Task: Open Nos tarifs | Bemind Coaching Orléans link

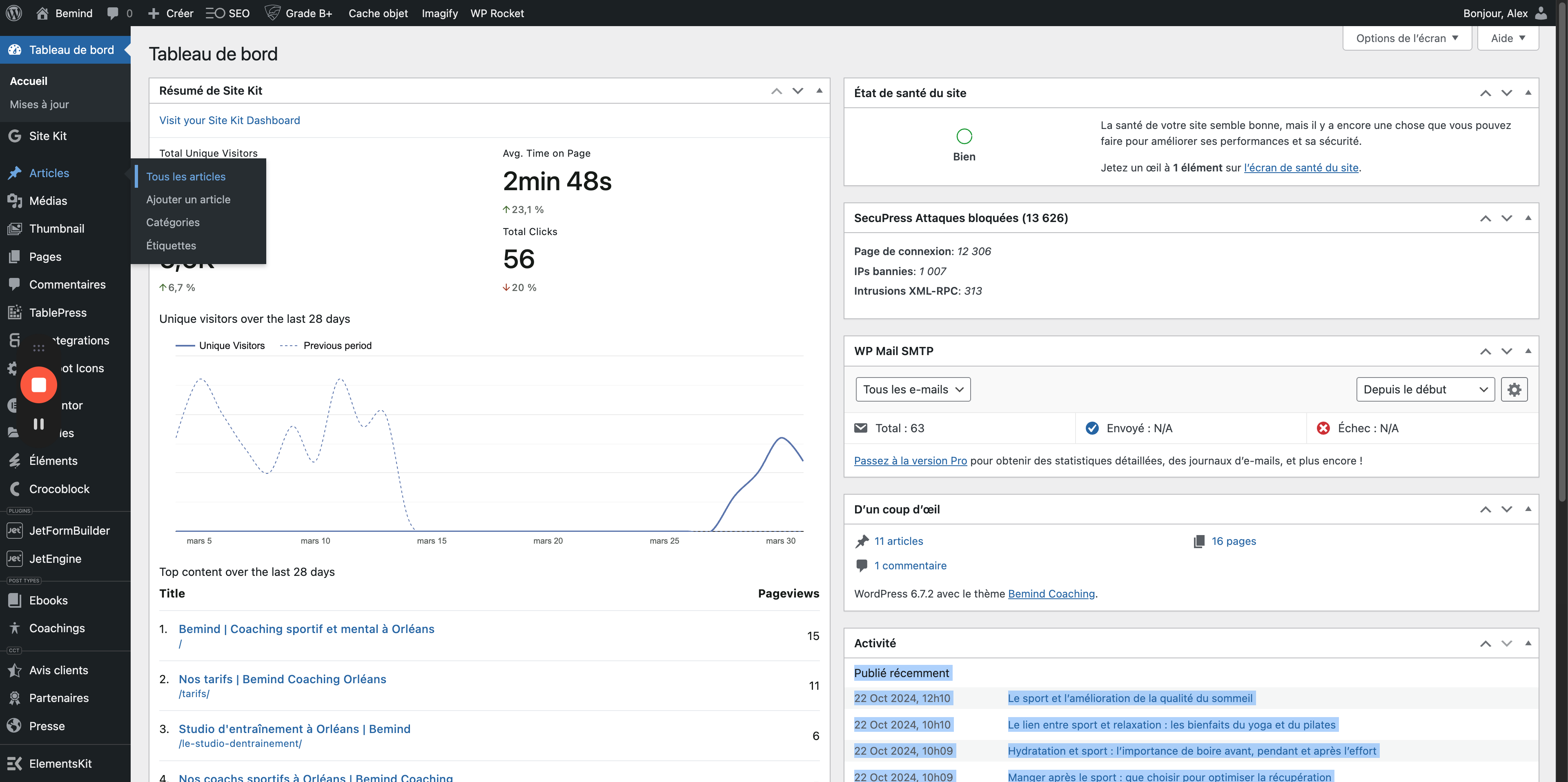Action: pos(283,679)
